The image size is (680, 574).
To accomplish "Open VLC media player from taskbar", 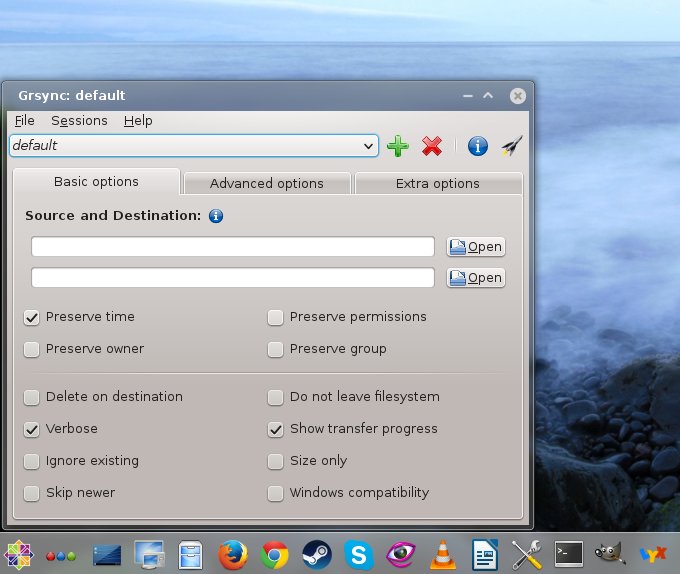I will (x=443, y=553).
